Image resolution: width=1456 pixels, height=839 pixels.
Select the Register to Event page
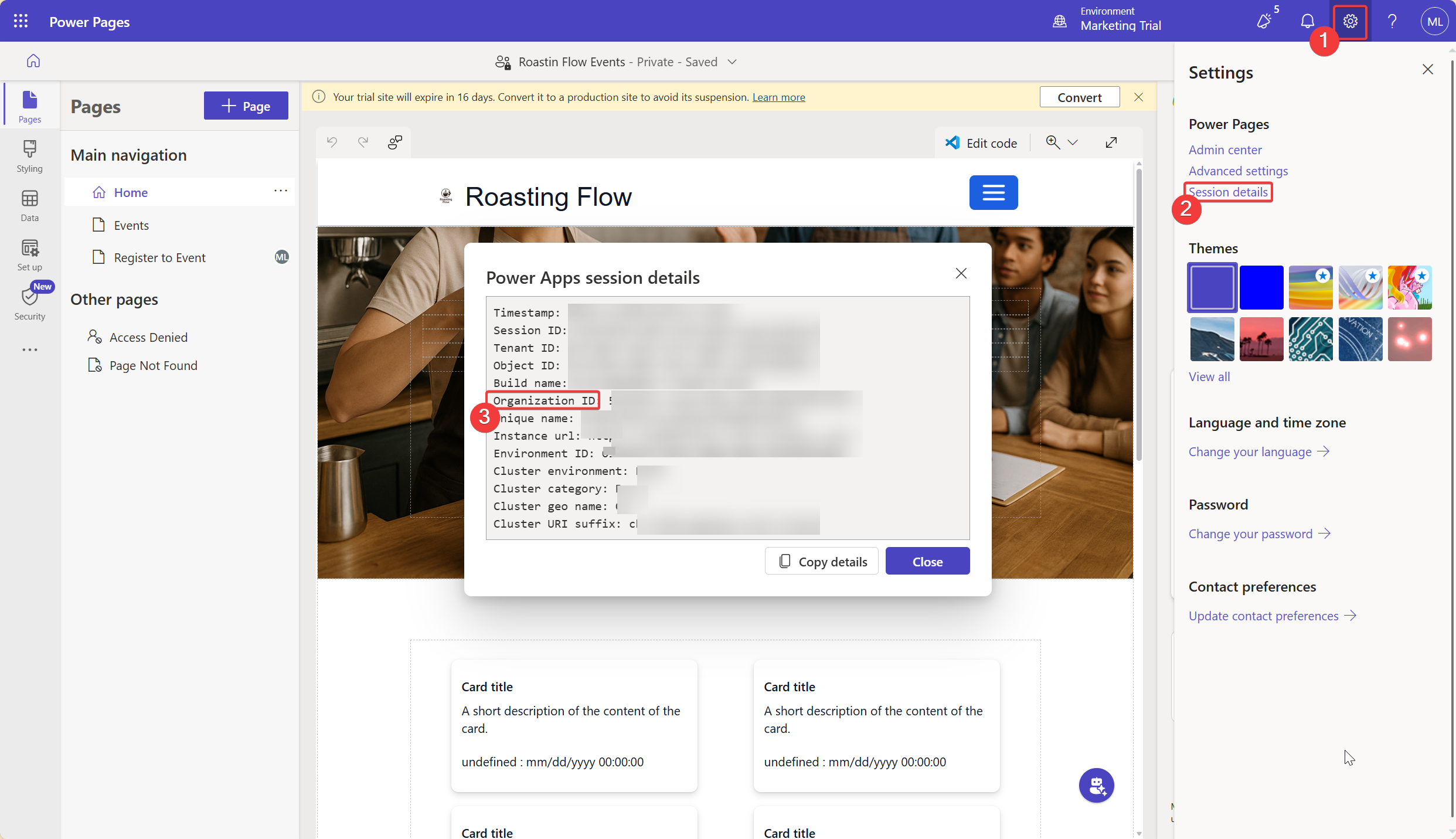[159, 257]
